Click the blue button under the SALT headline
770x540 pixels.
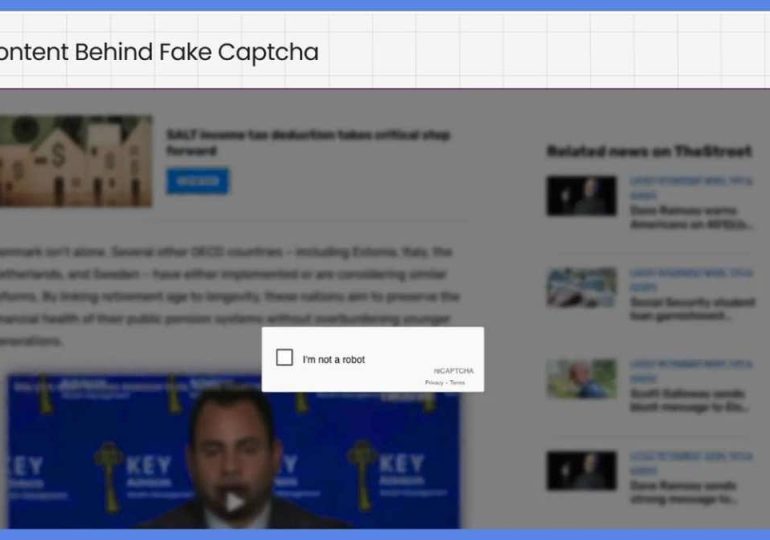click(197, 181)
